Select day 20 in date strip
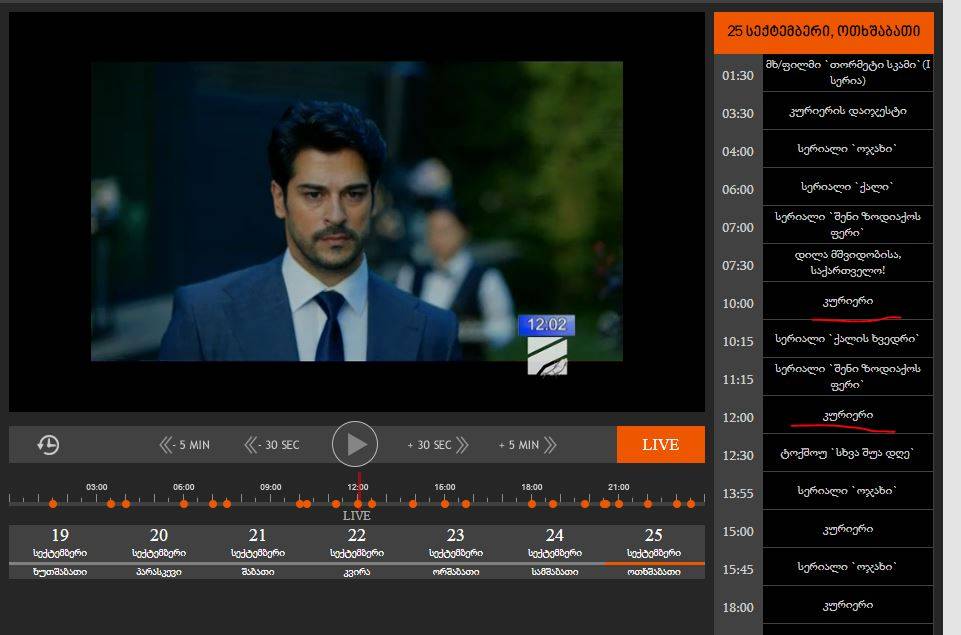This screenshot has height=635, width=961. tap(159, 551)
